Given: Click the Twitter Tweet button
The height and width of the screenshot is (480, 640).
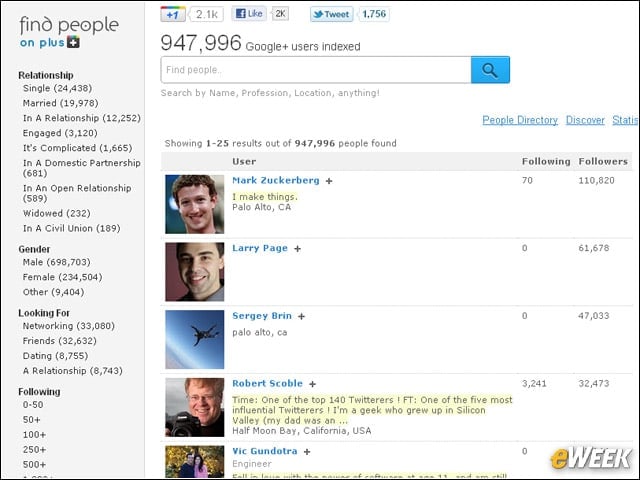Looking at the screenshot, I should (x=331, y=14).
